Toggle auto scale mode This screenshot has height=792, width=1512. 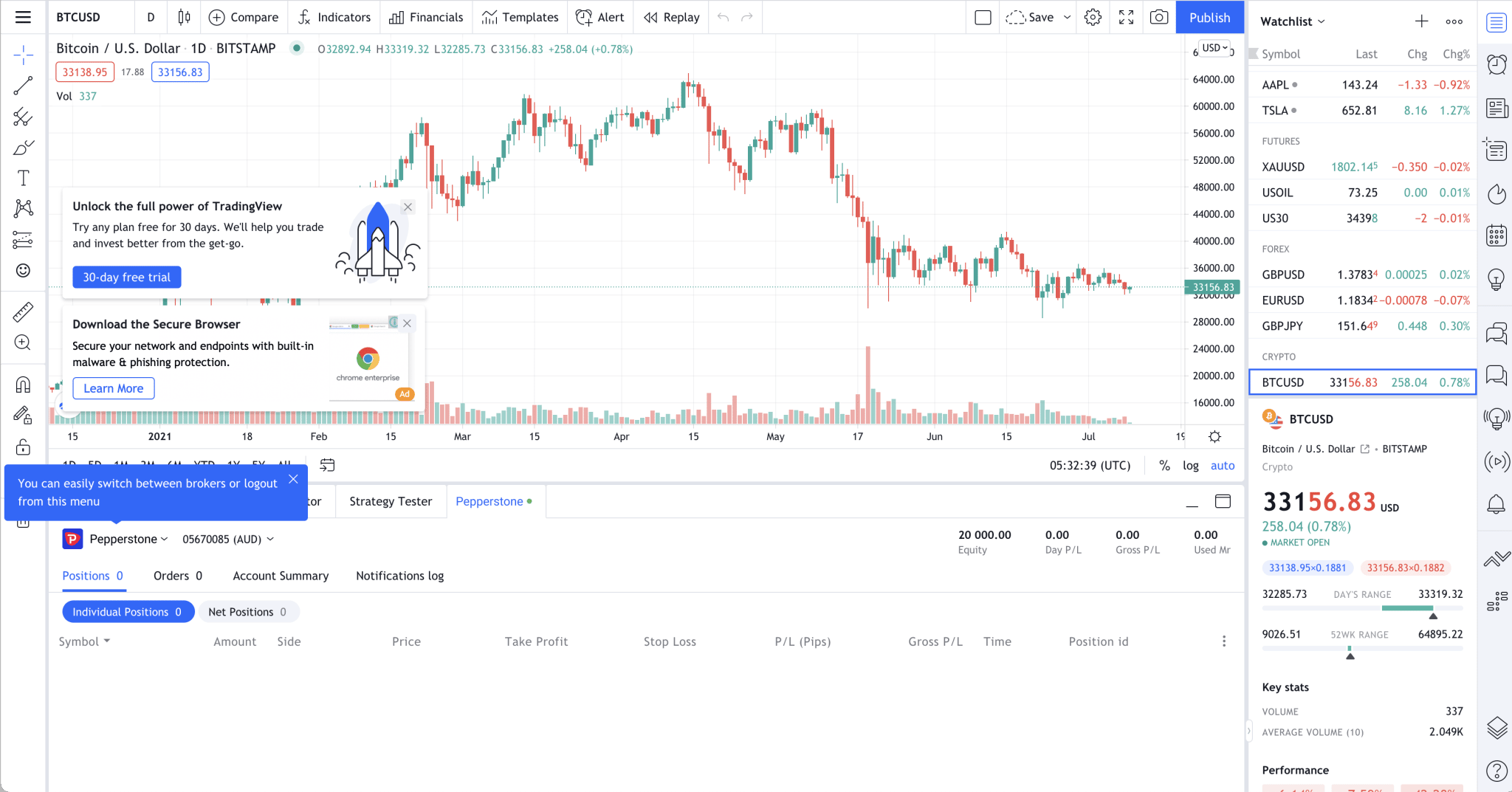tap(1223, 465)
